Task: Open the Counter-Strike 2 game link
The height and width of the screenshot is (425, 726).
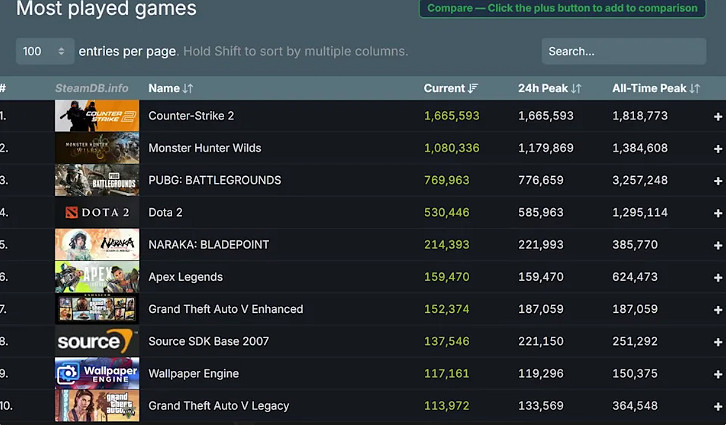Action: (x=191, y=116)
